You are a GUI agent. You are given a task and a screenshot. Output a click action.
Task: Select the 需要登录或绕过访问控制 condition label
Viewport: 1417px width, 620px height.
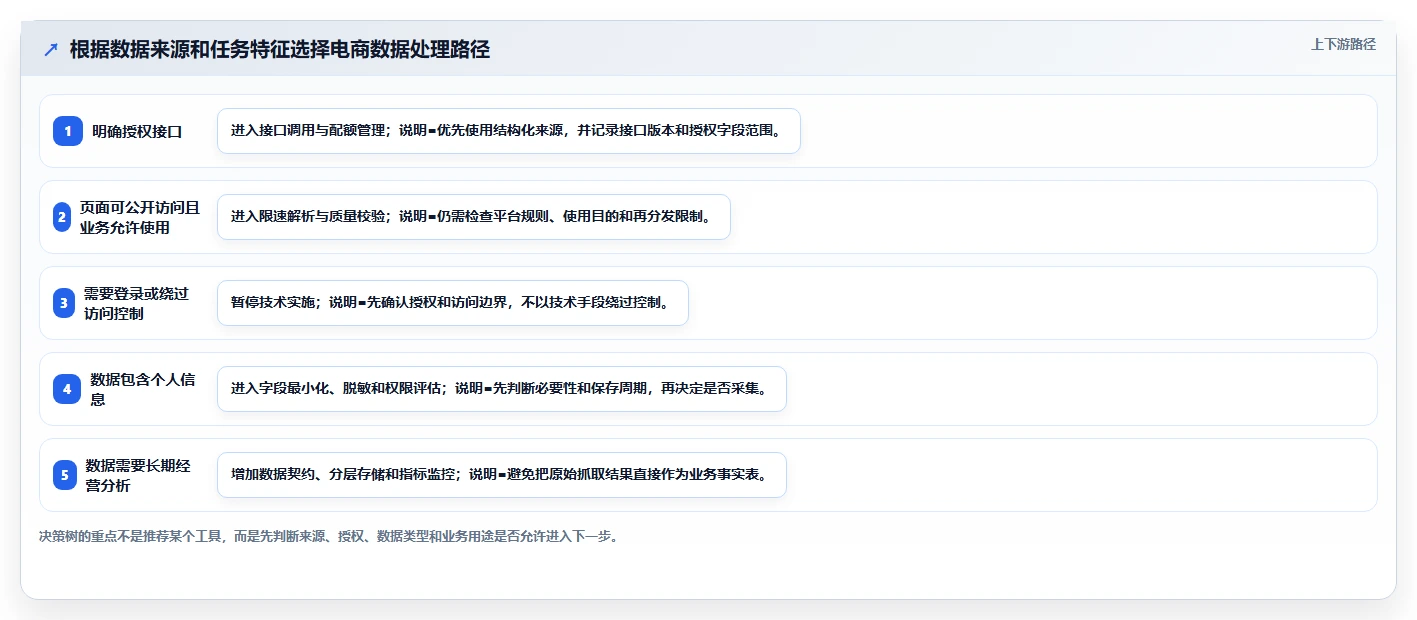click(136, 303)
